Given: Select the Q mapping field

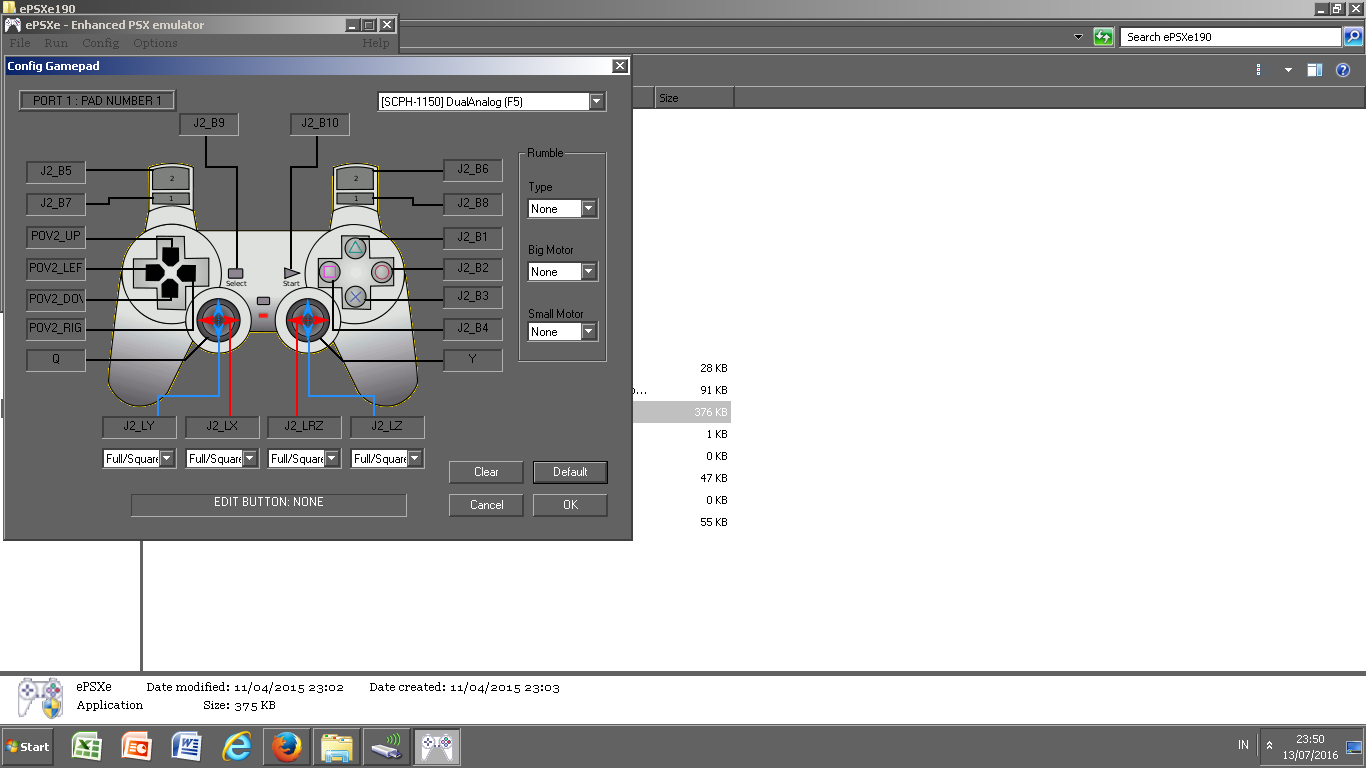Looking at the screenshot, I should pyautogui.click(x=56, y=359).
